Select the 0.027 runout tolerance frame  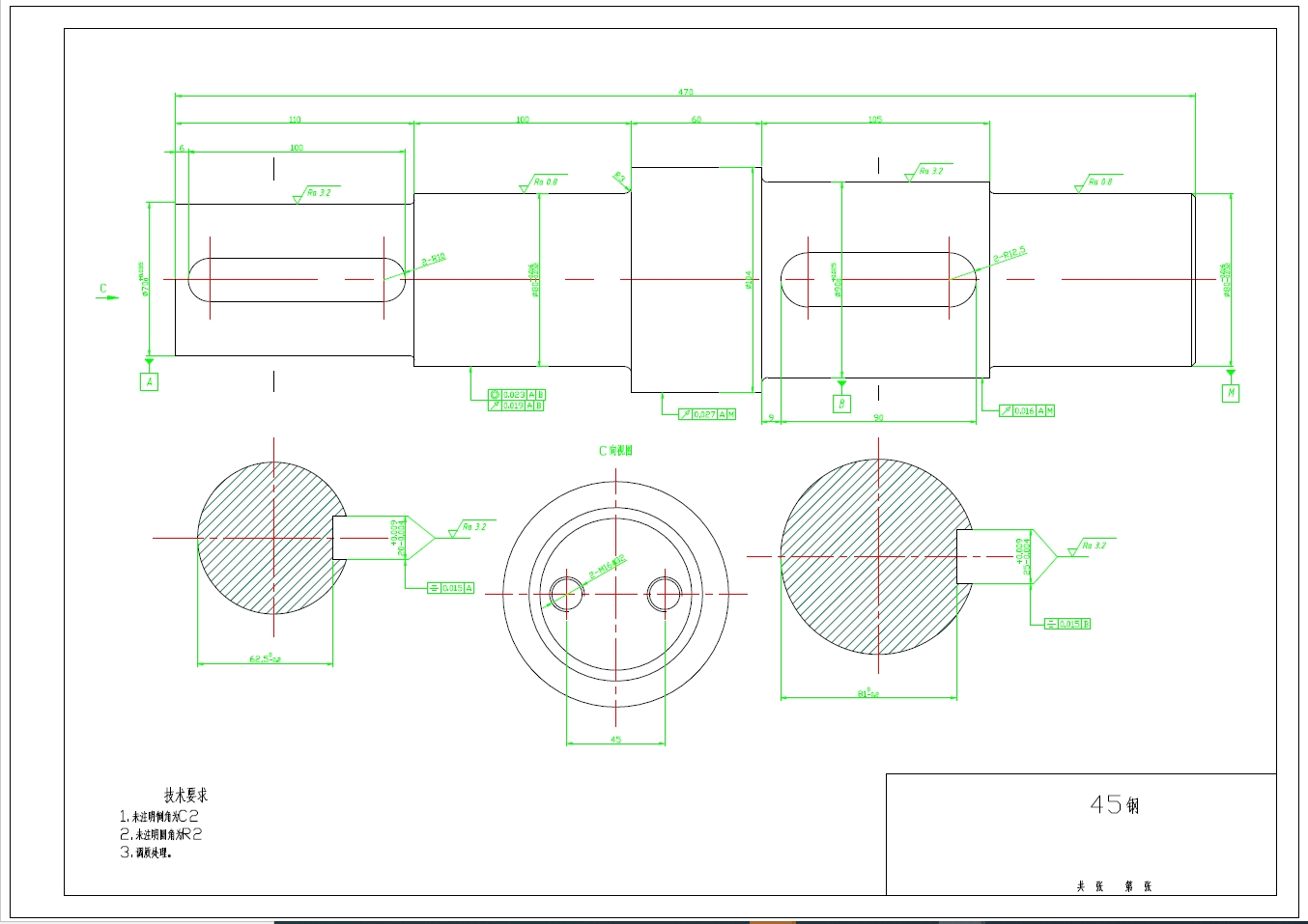pyautogui.click(x=707, y=414)
